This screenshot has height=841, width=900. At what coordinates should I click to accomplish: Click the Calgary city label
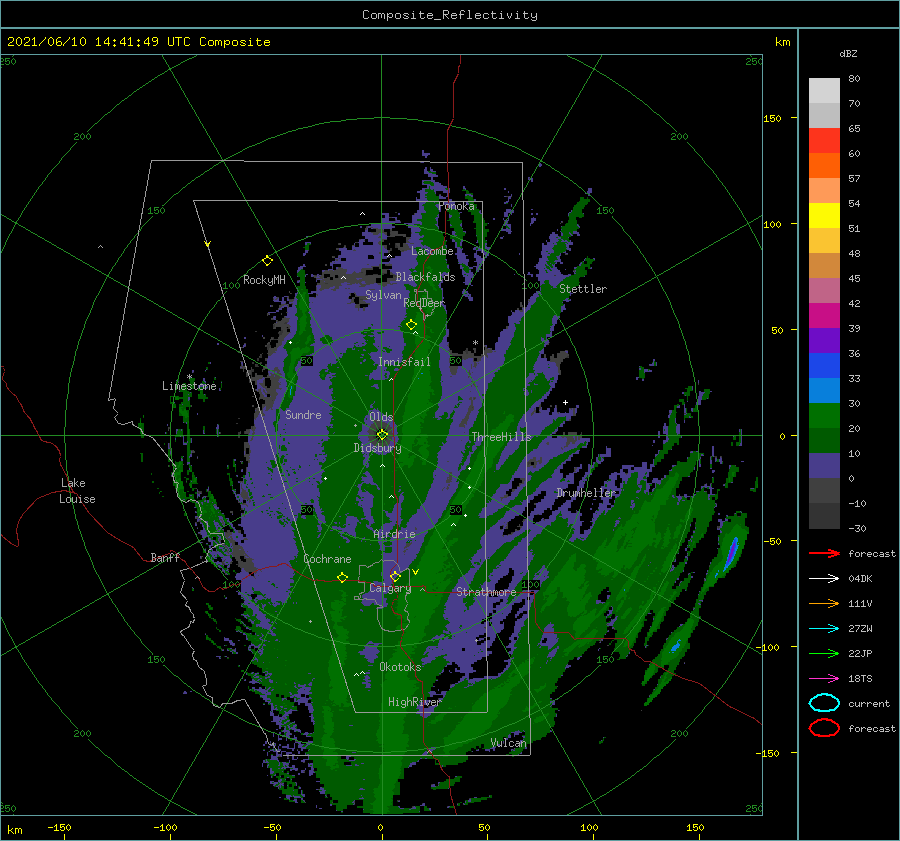(x=390, y=588)
